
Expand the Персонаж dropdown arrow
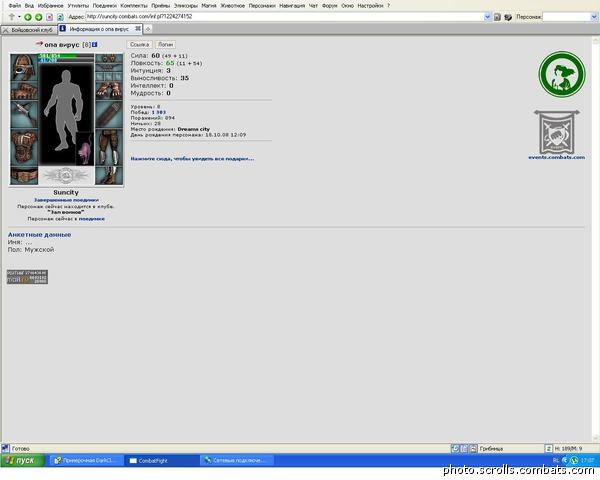pos(594,17)
